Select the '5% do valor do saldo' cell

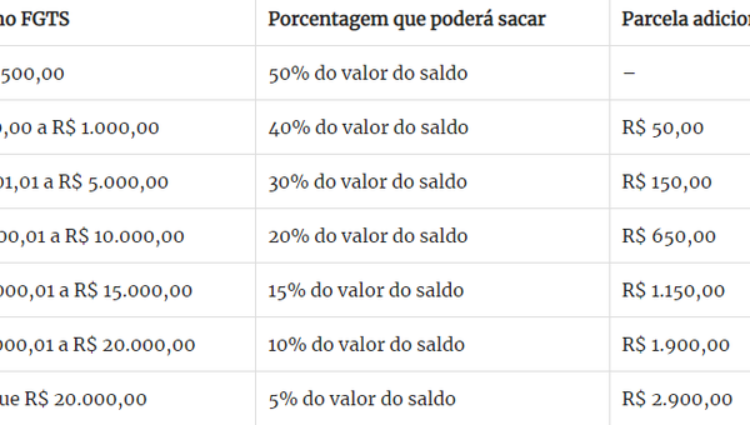pyautogui.click(x=362, y=399)
